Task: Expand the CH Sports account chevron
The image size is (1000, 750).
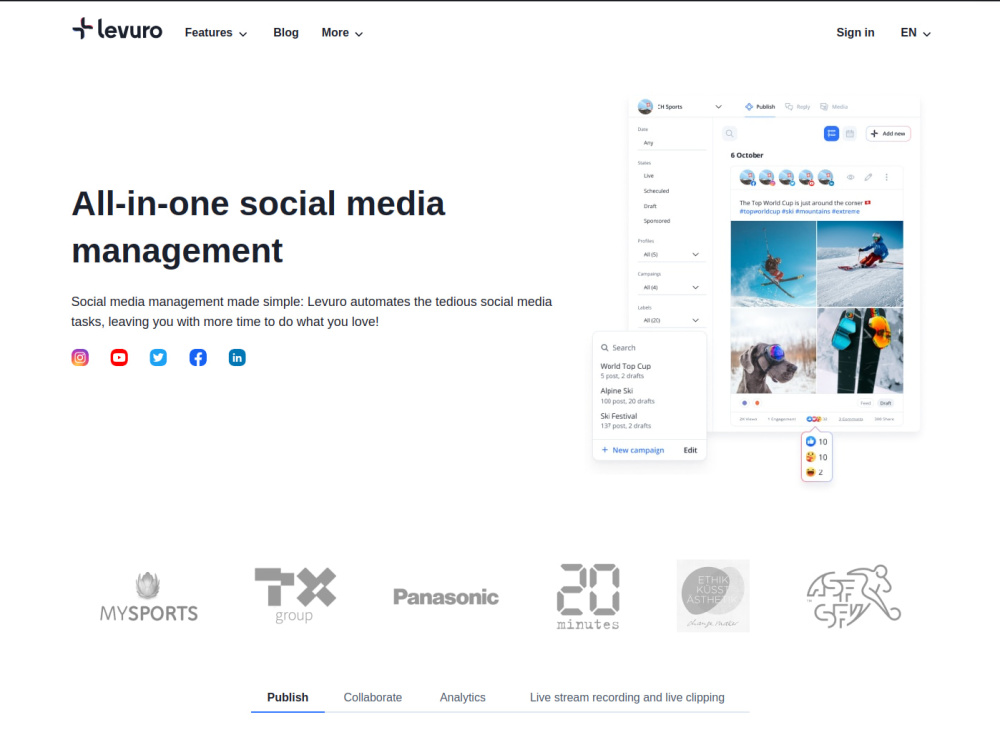Action: 718,107
